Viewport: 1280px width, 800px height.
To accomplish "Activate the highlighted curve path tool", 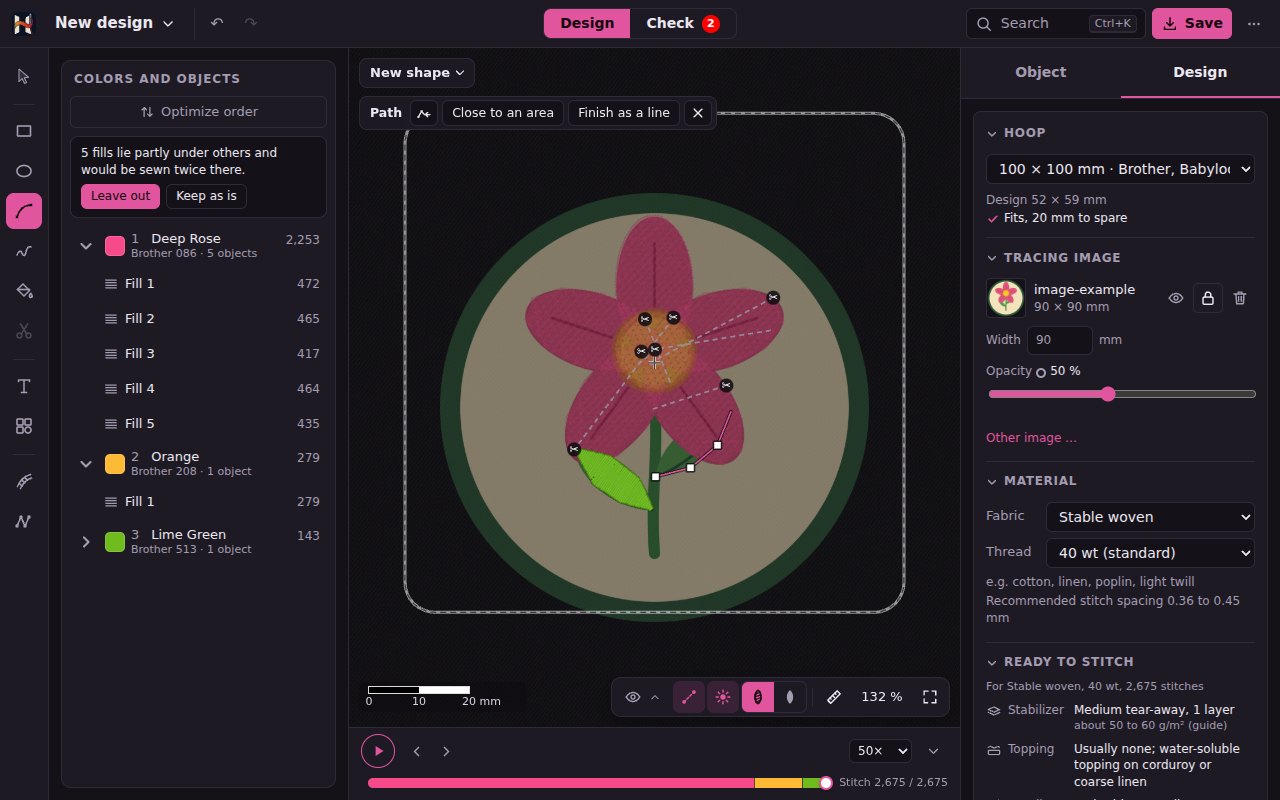I will pos(24,211).
